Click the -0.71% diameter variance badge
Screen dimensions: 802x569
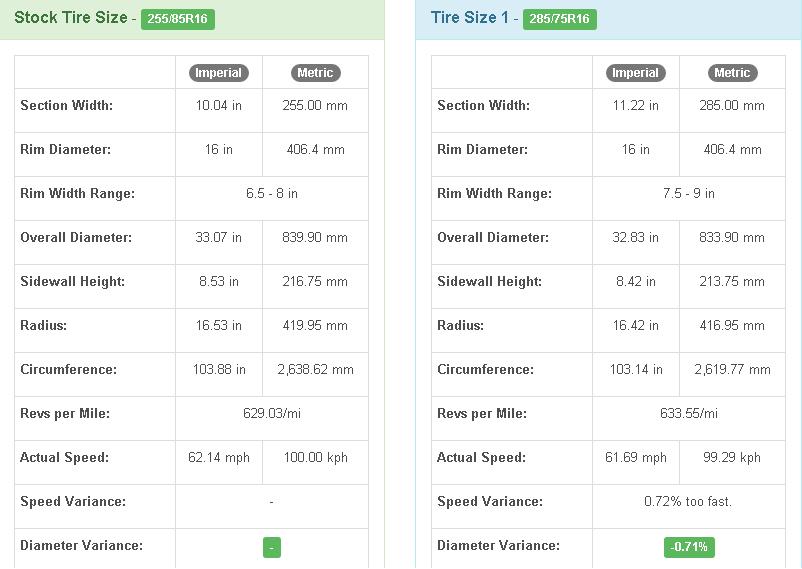[x=689, y=547]
